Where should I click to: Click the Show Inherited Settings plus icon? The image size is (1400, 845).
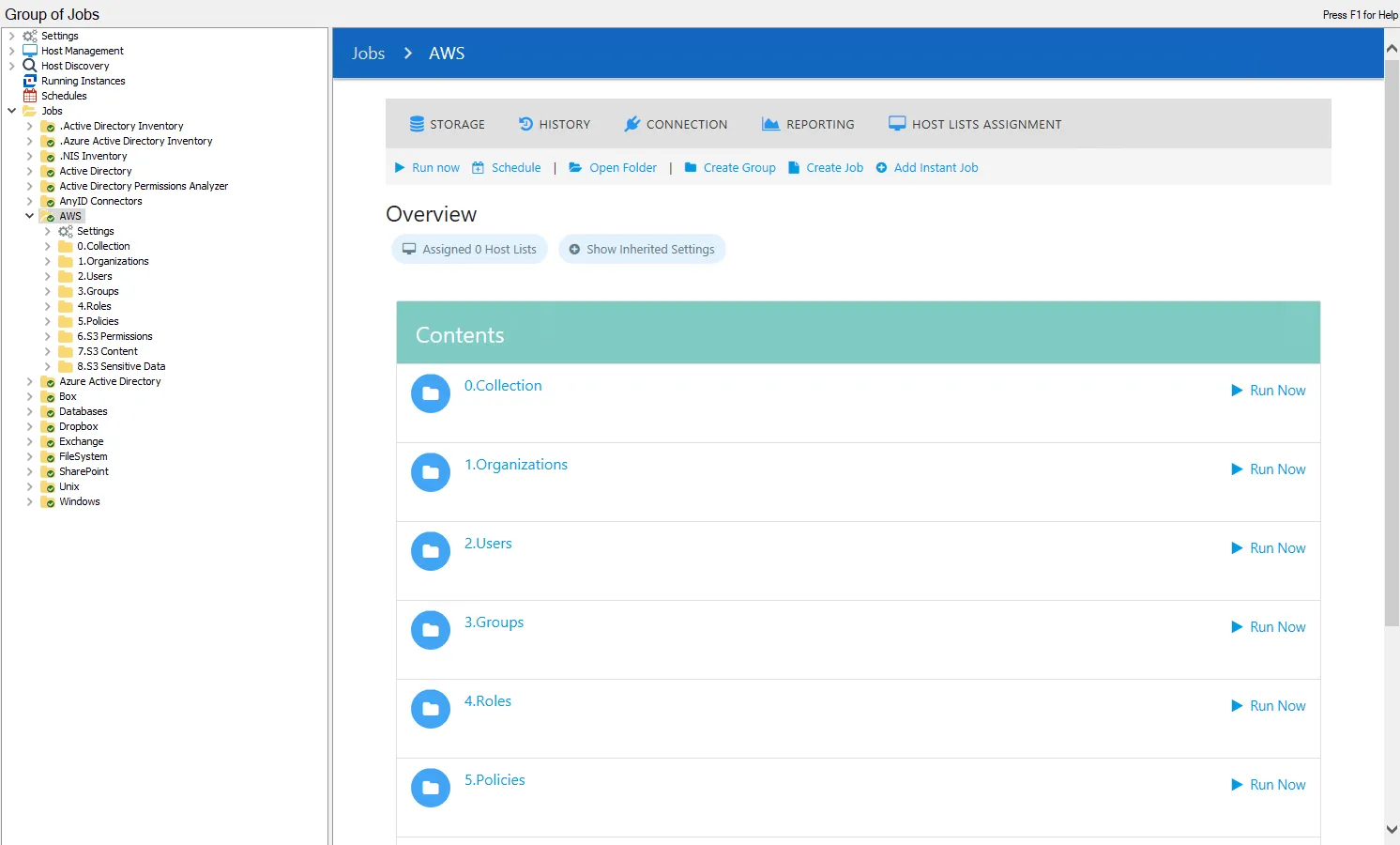coord(574,250)
